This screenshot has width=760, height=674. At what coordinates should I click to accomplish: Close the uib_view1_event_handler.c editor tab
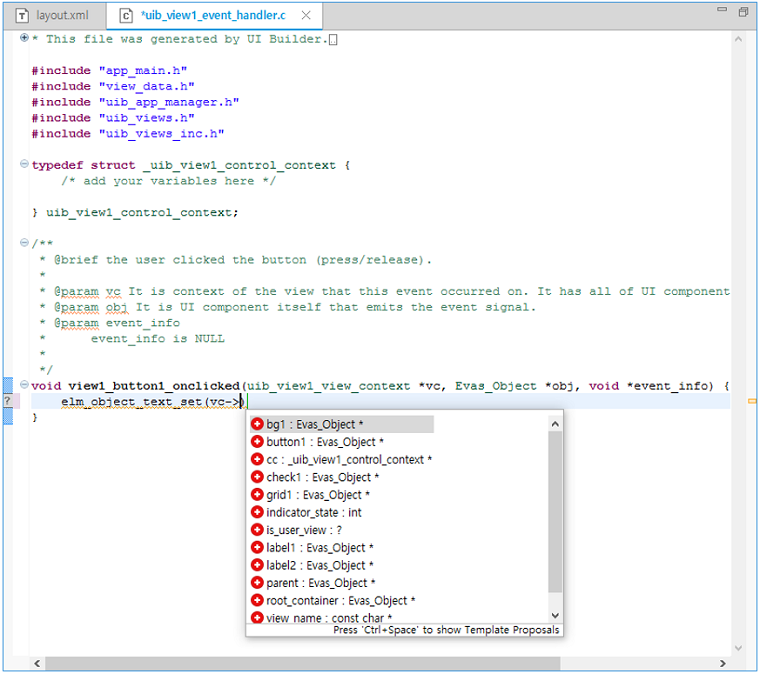(306, 16)
